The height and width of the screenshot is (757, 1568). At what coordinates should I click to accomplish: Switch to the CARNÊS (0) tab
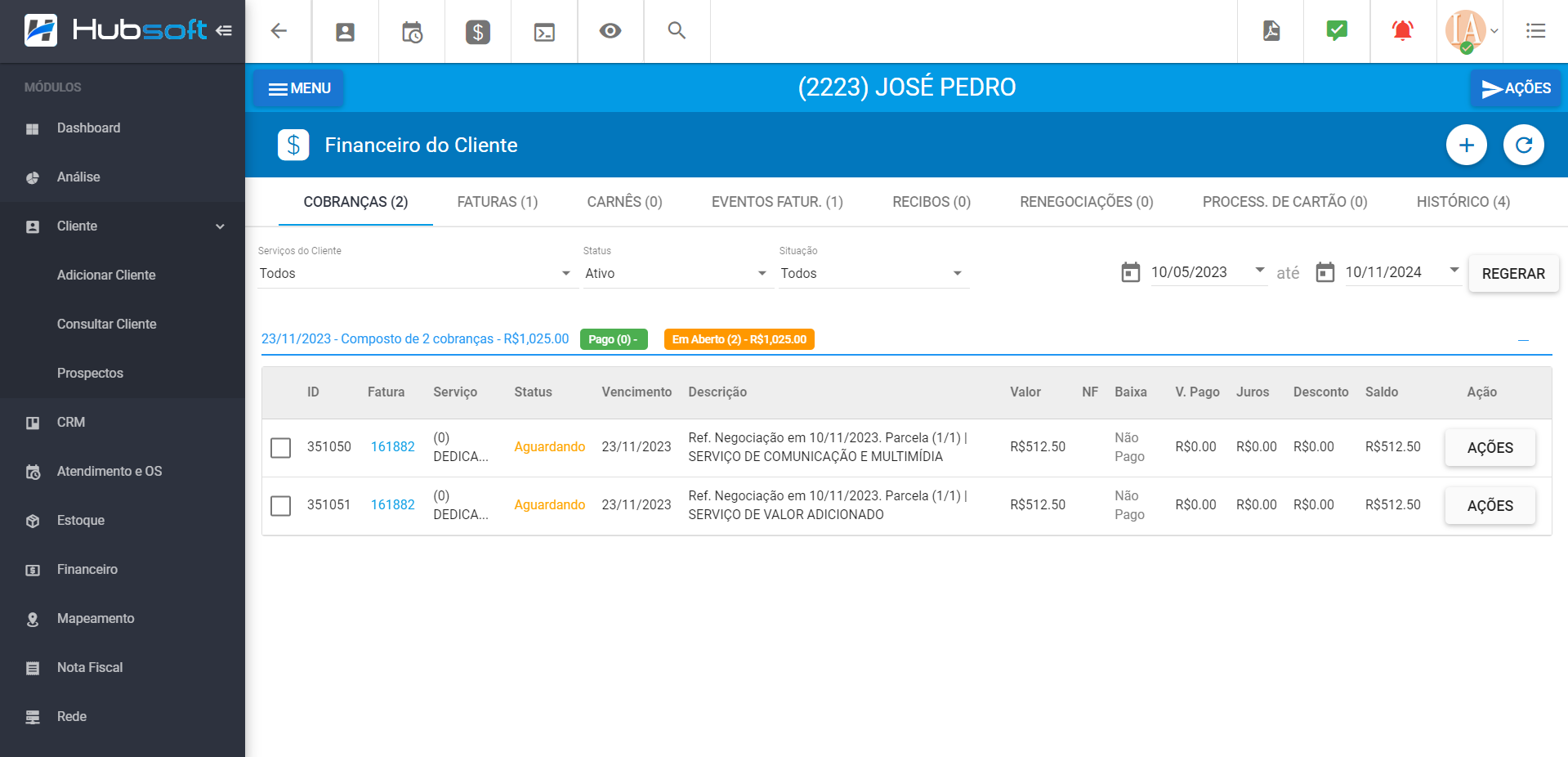[625, 202]
